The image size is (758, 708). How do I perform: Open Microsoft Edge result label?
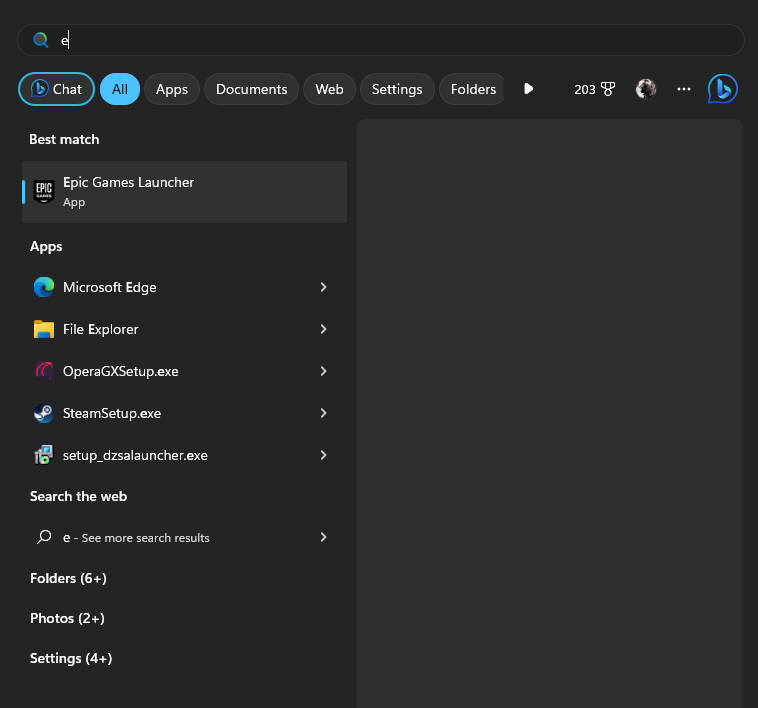(110, 287)
